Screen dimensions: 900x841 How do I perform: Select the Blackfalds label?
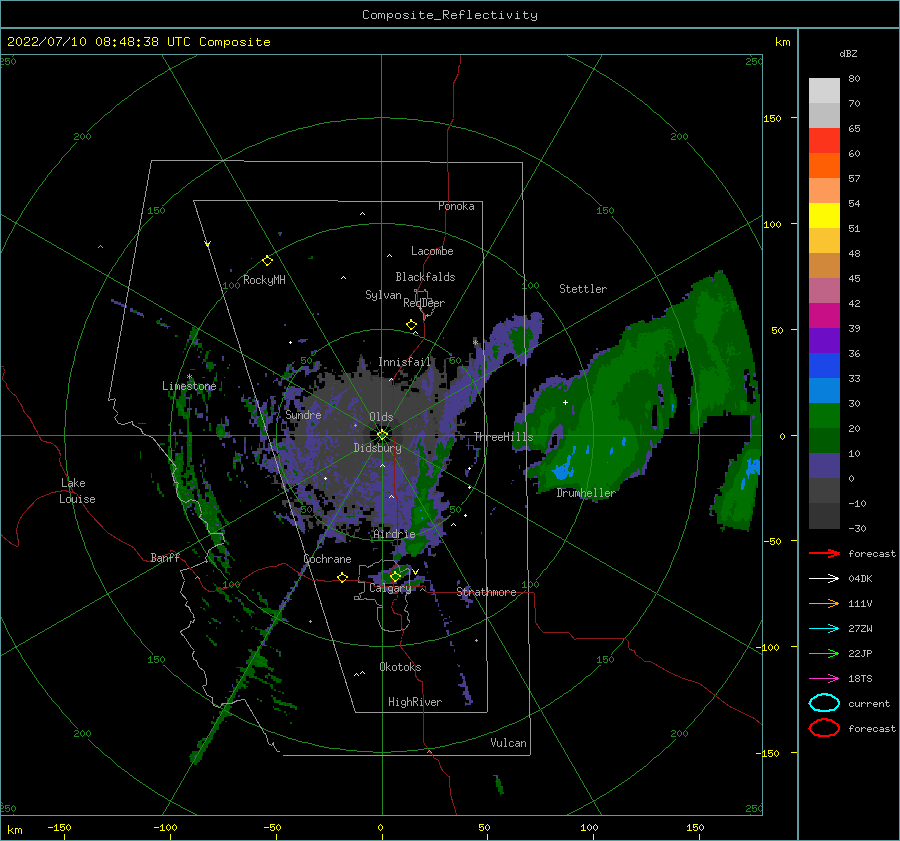[x=425, y=277]
